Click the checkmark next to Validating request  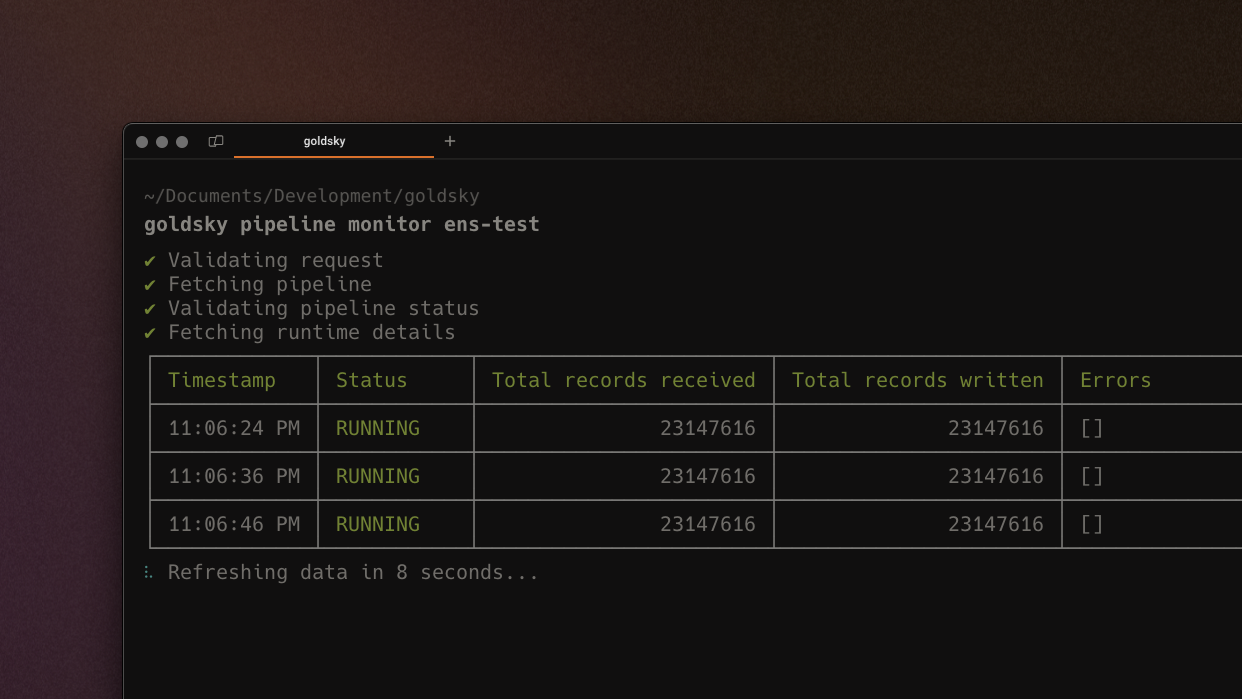click(x=150, y=260)
